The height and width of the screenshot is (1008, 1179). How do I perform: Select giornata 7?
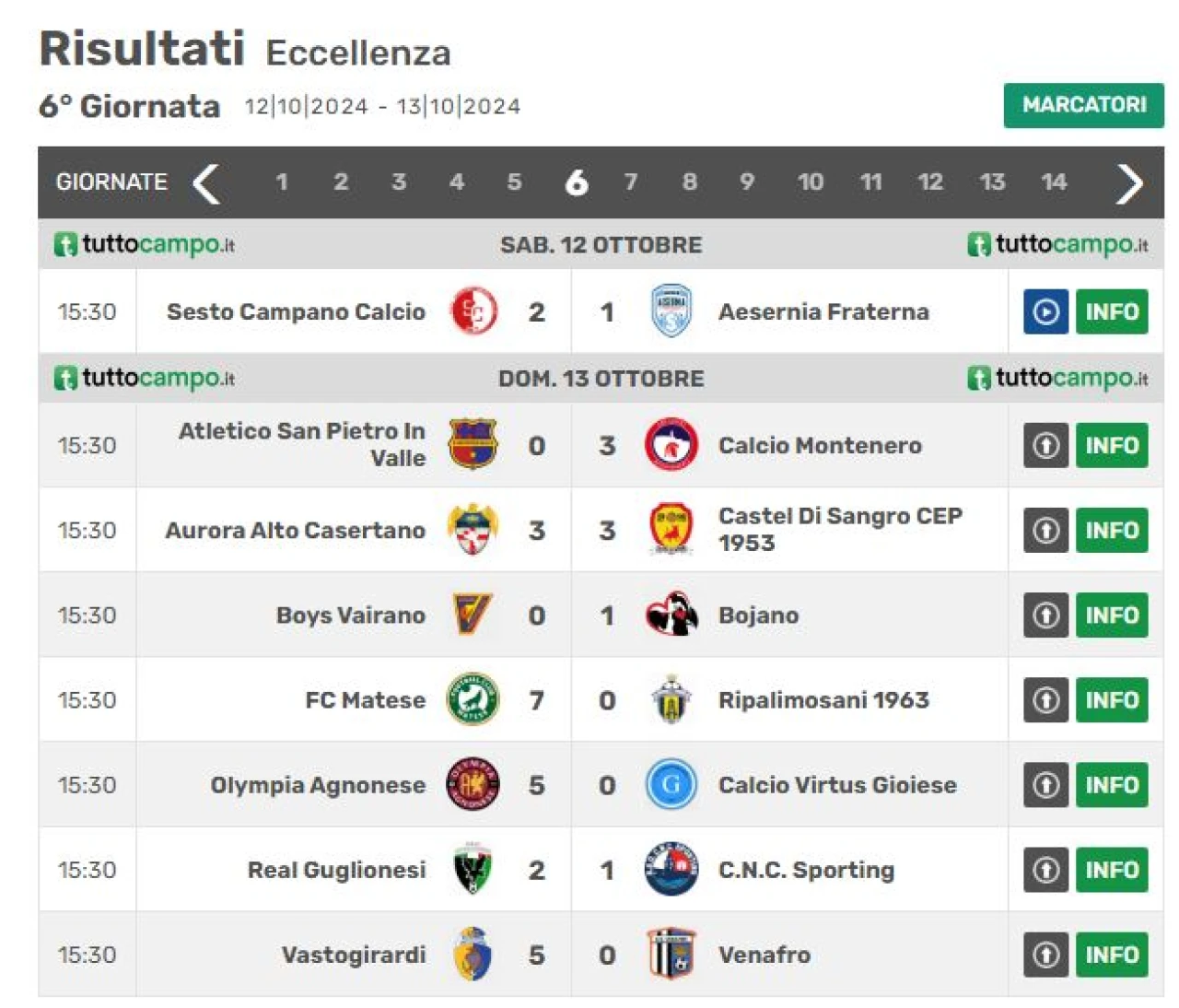click(x=630, y=182)
